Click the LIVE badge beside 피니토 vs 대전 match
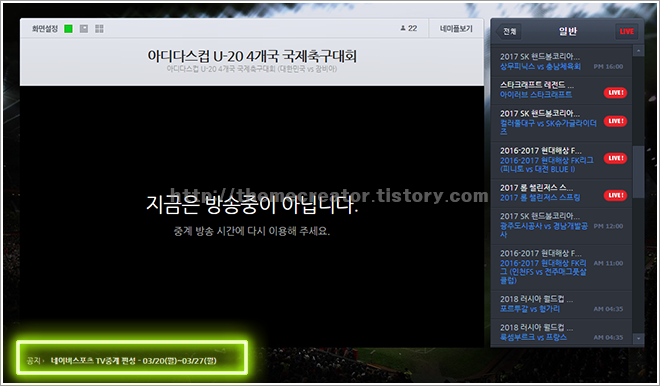660x386 pixels. 615,158
